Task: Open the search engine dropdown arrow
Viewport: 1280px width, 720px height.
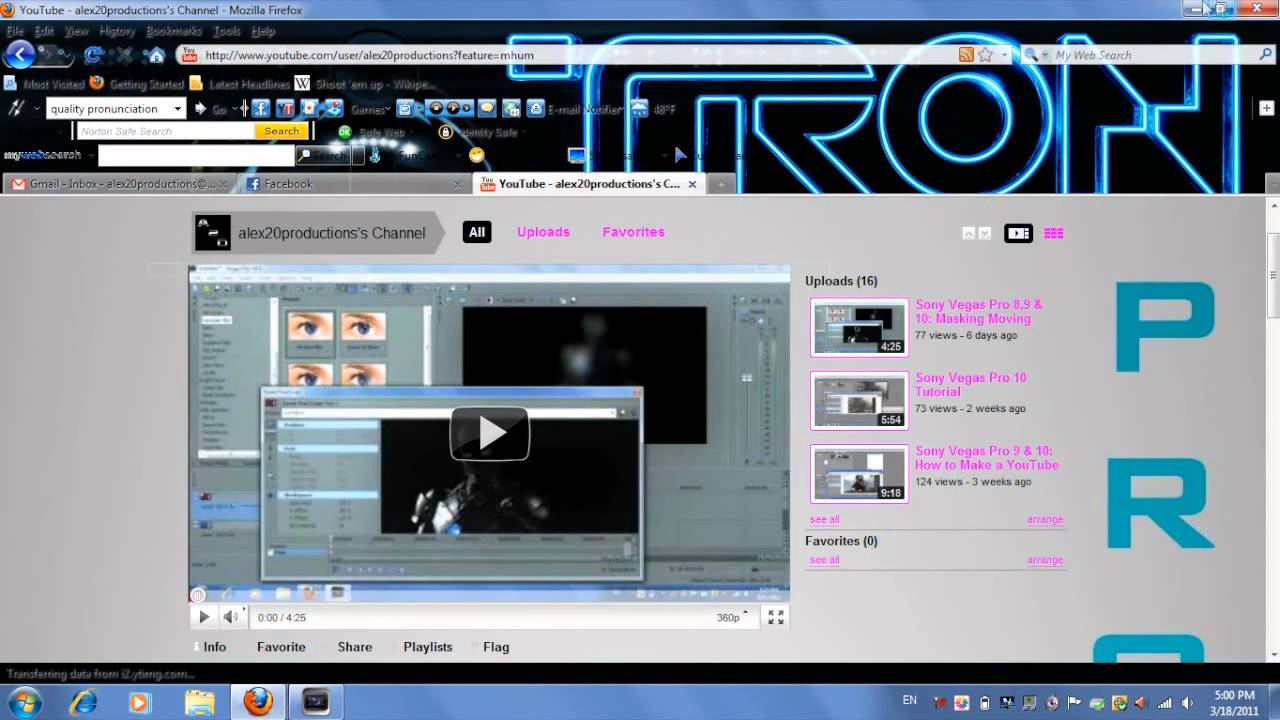Action: coord(1045,55)
